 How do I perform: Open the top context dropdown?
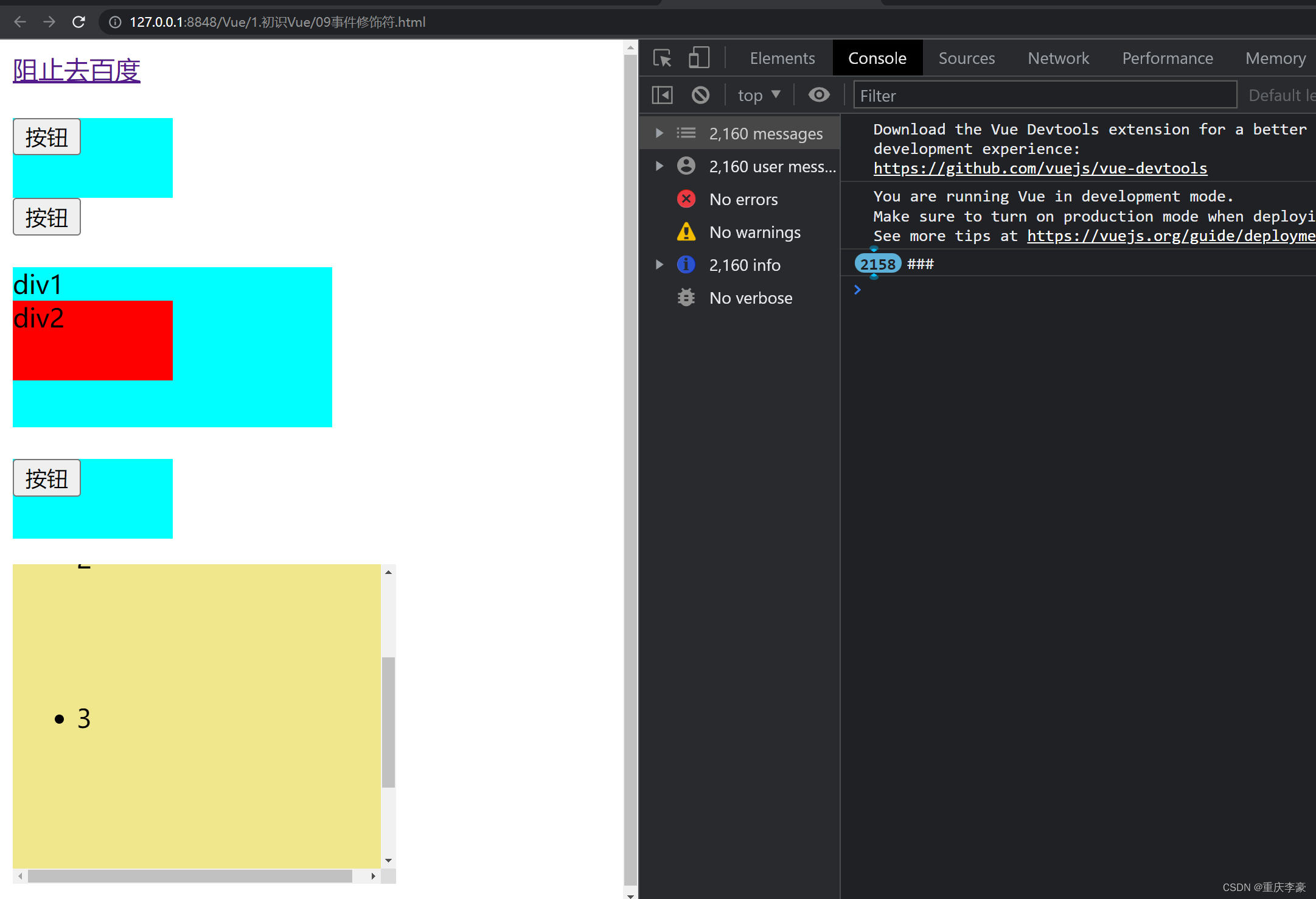pos(758,96)
